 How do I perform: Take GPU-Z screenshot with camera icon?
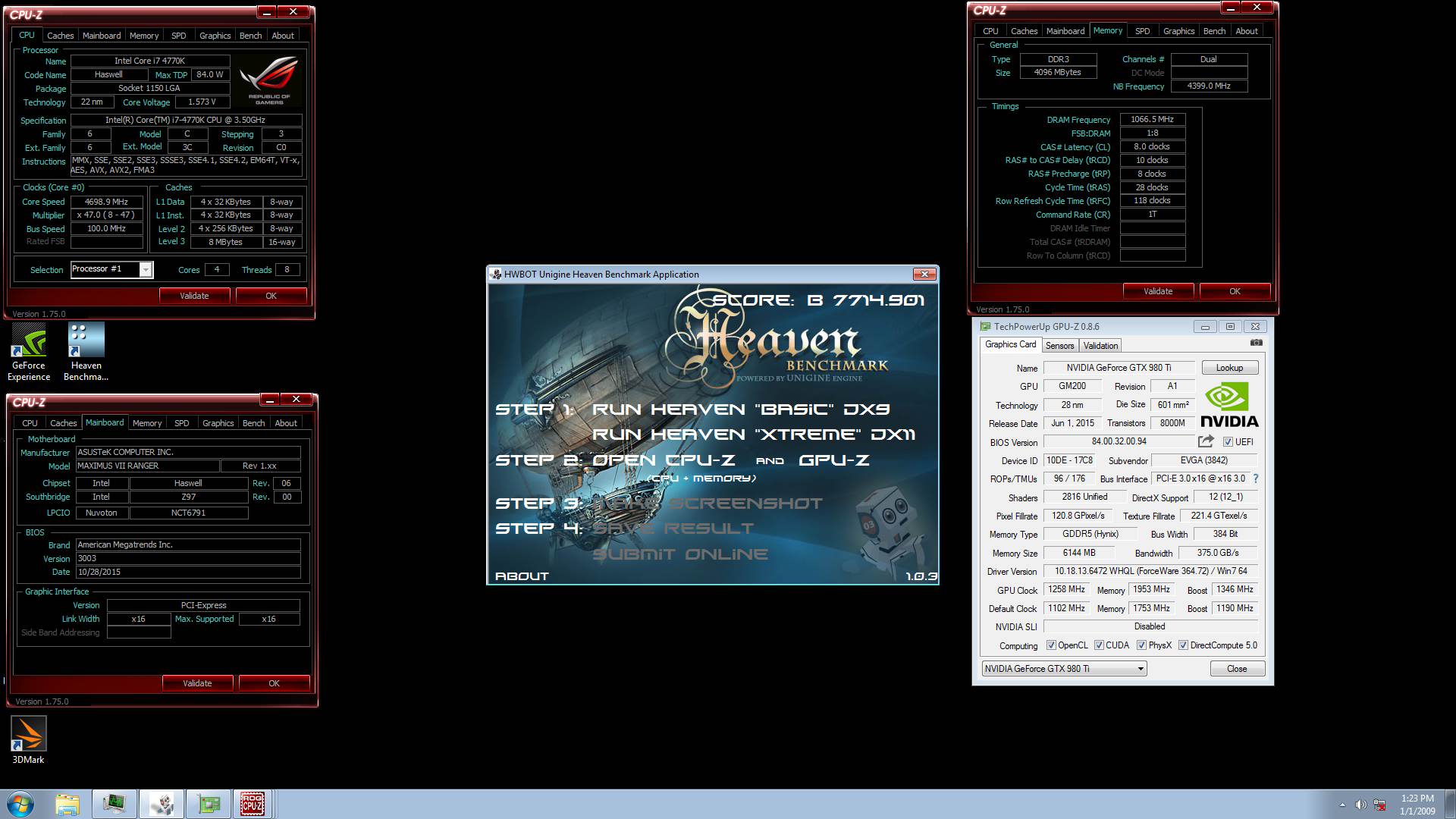[1257, 343]
